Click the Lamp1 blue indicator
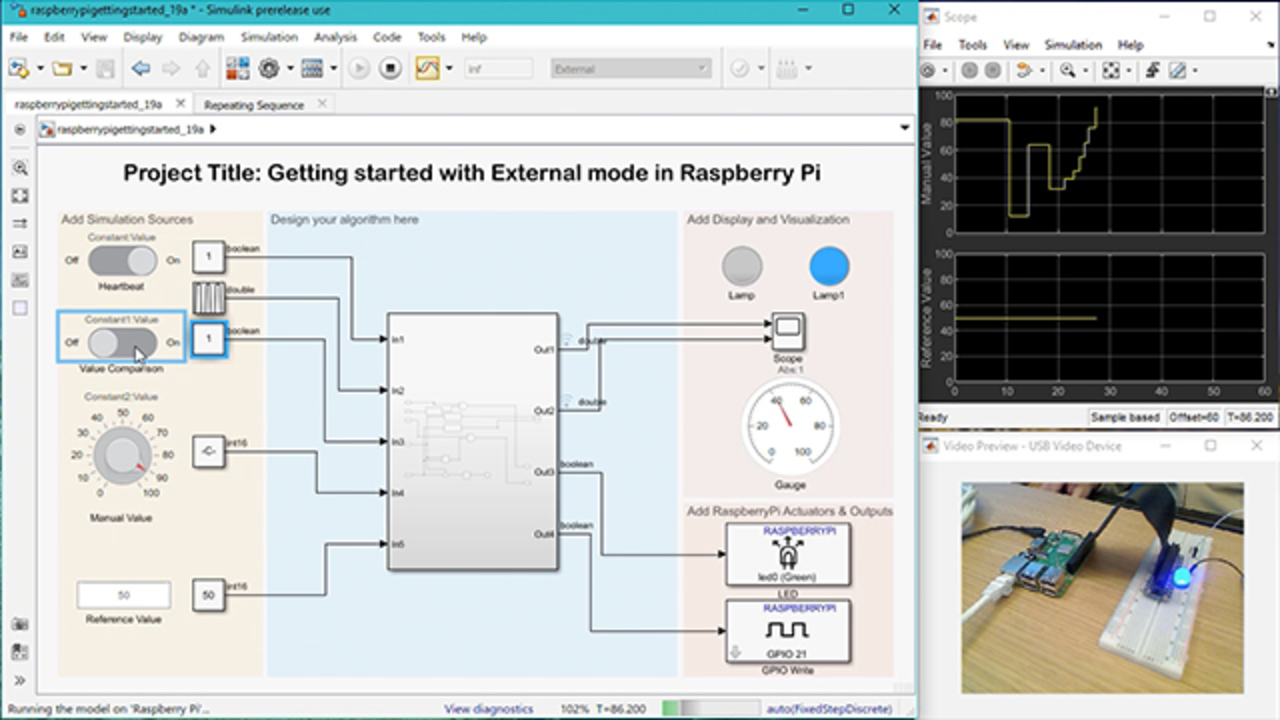Image resolution: width=1280 pixels, height=720 pixels. pyautogui.click(x=829, y=267)
